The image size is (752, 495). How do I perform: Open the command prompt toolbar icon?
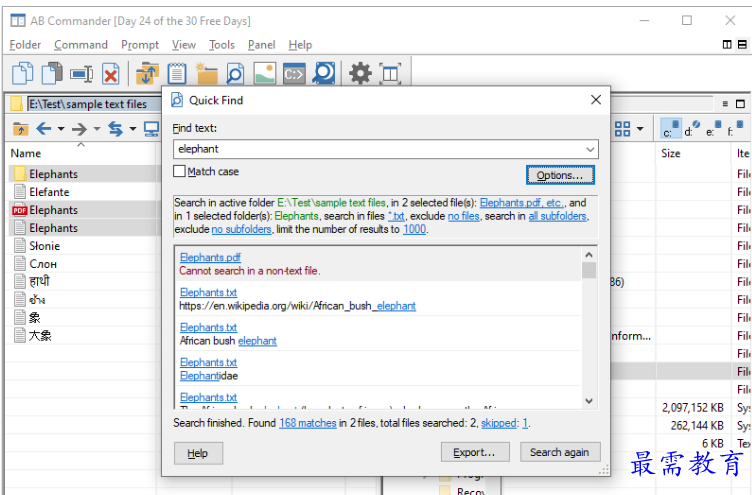[x=294, y=73]
